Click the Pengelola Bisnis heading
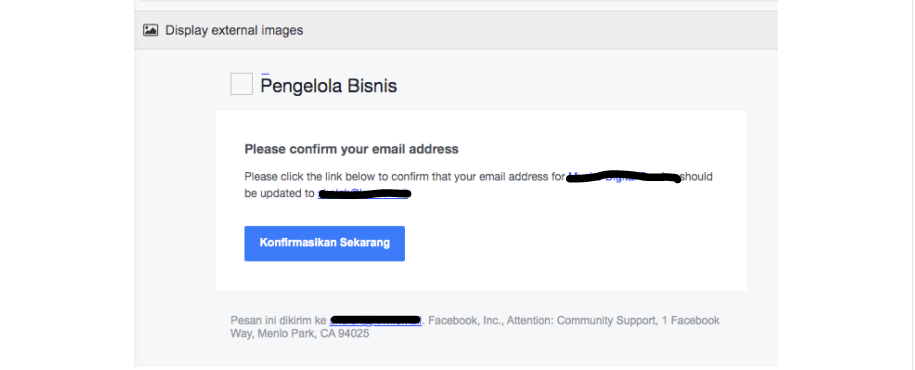915x370 pixels. (329, 86)
